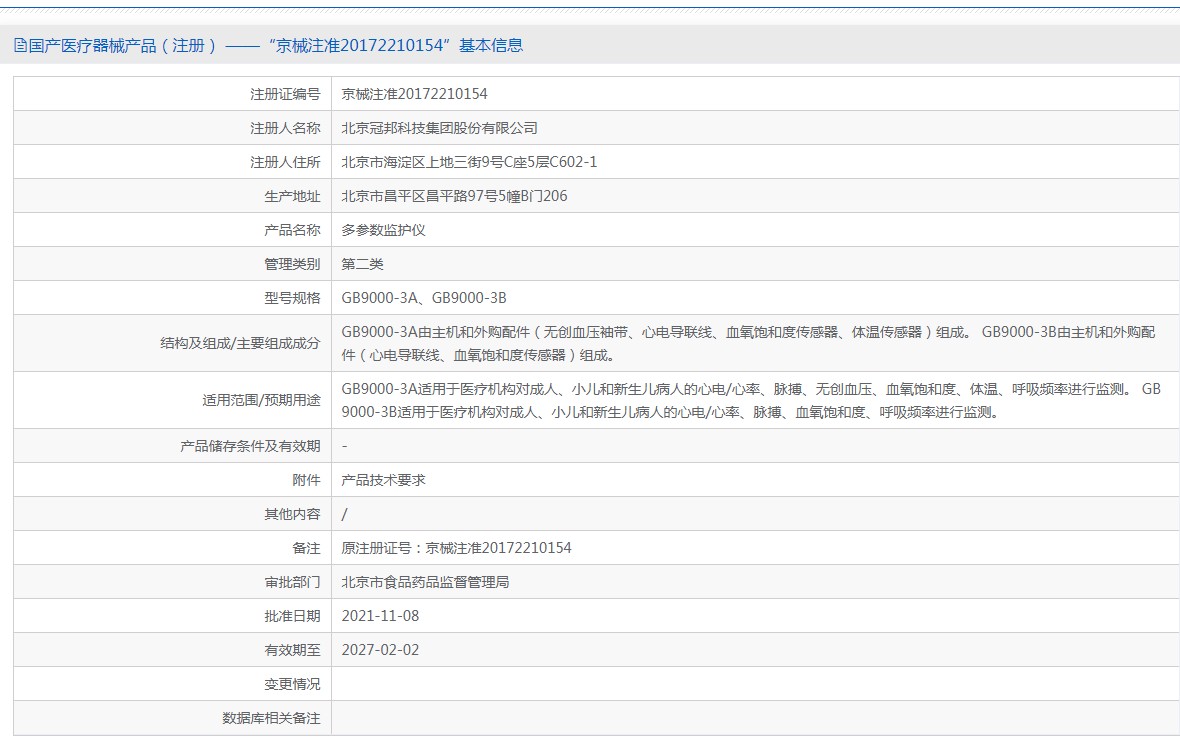Select registrant name 北京冠邦科技集团股份有限公司

tap(439, 128)
